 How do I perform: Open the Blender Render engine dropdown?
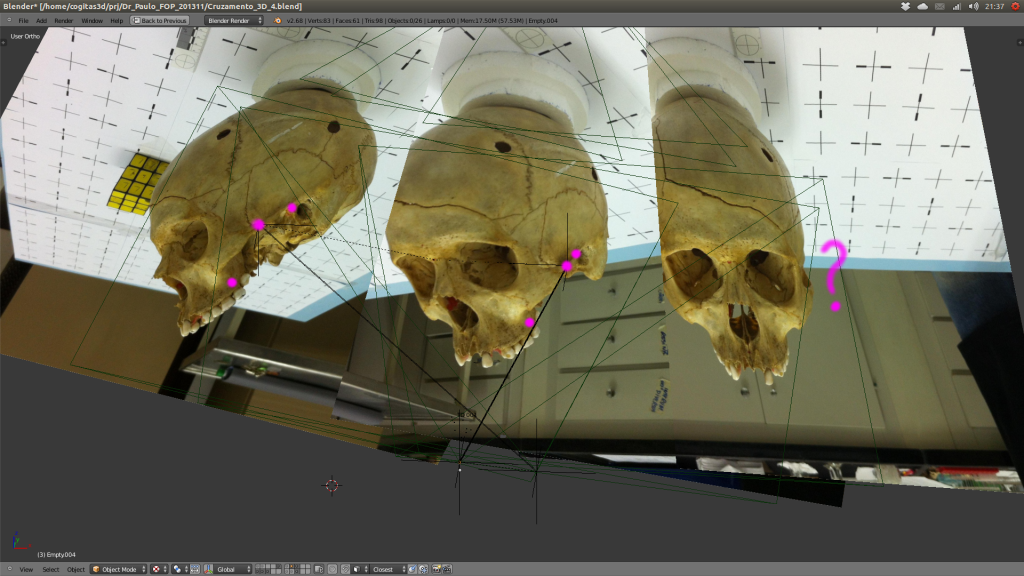tap(234, 20)
